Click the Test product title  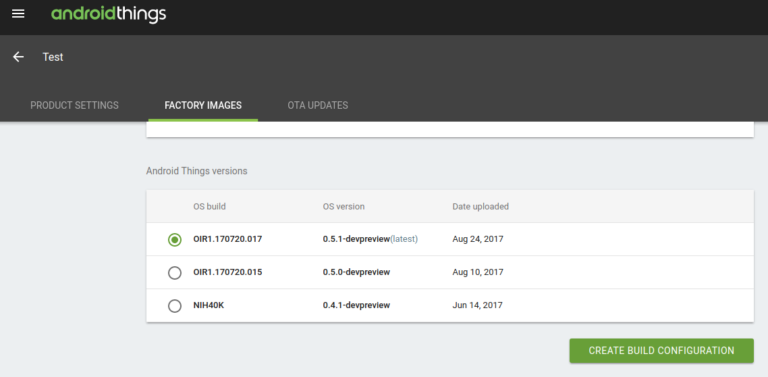[53, 57]
